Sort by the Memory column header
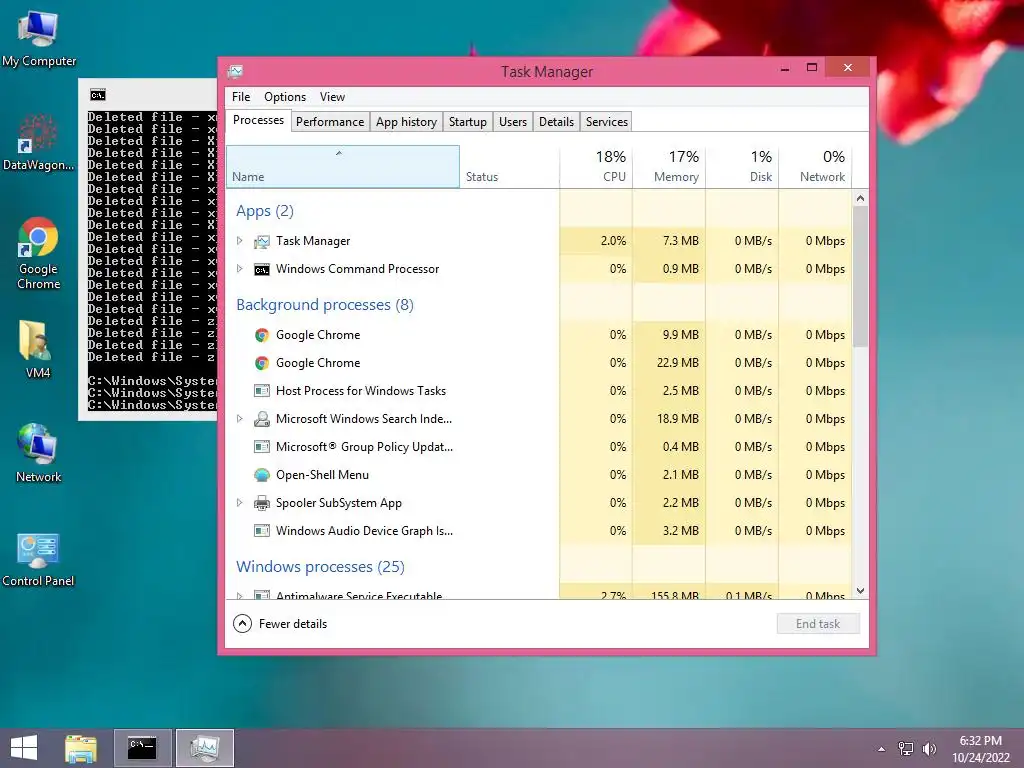The width and height of the screenshot is (1024, 768). [x=669, y=167]
